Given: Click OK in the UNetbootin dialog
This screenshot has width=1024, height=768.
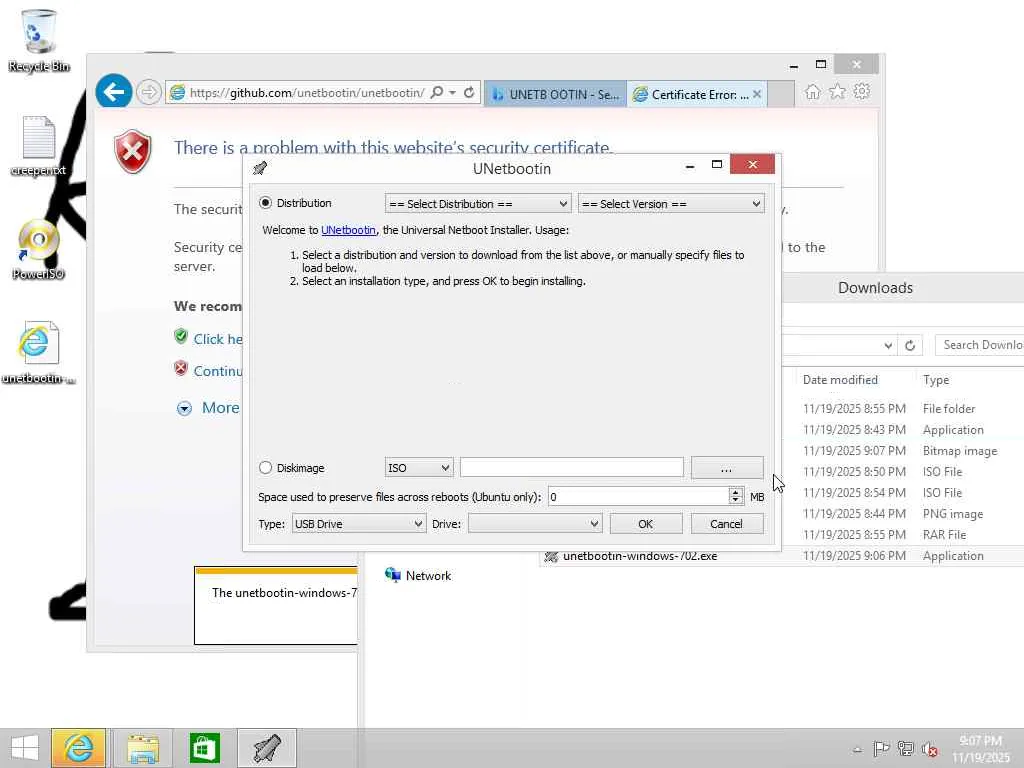Looking at the screenshot, I should (x=646, y=524).
